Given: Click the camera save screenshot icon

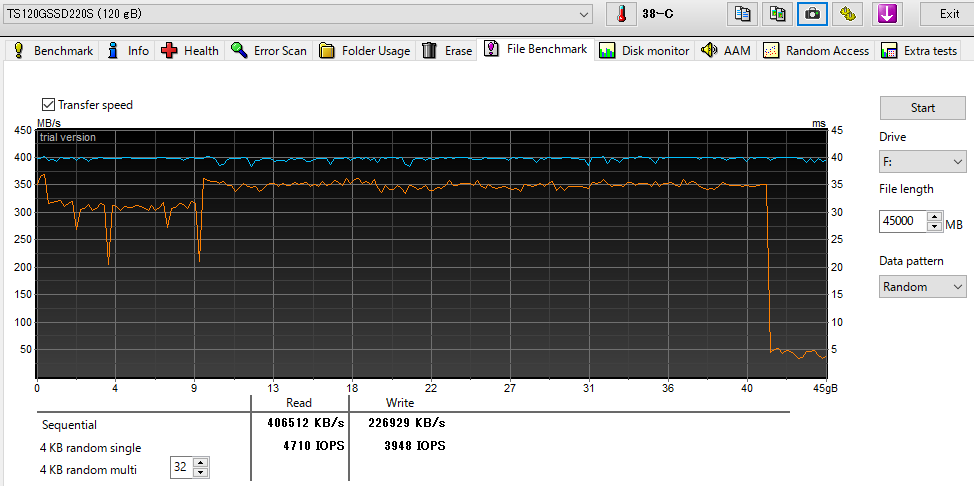Looking at the screenshot, I should (x=812, y=14).
